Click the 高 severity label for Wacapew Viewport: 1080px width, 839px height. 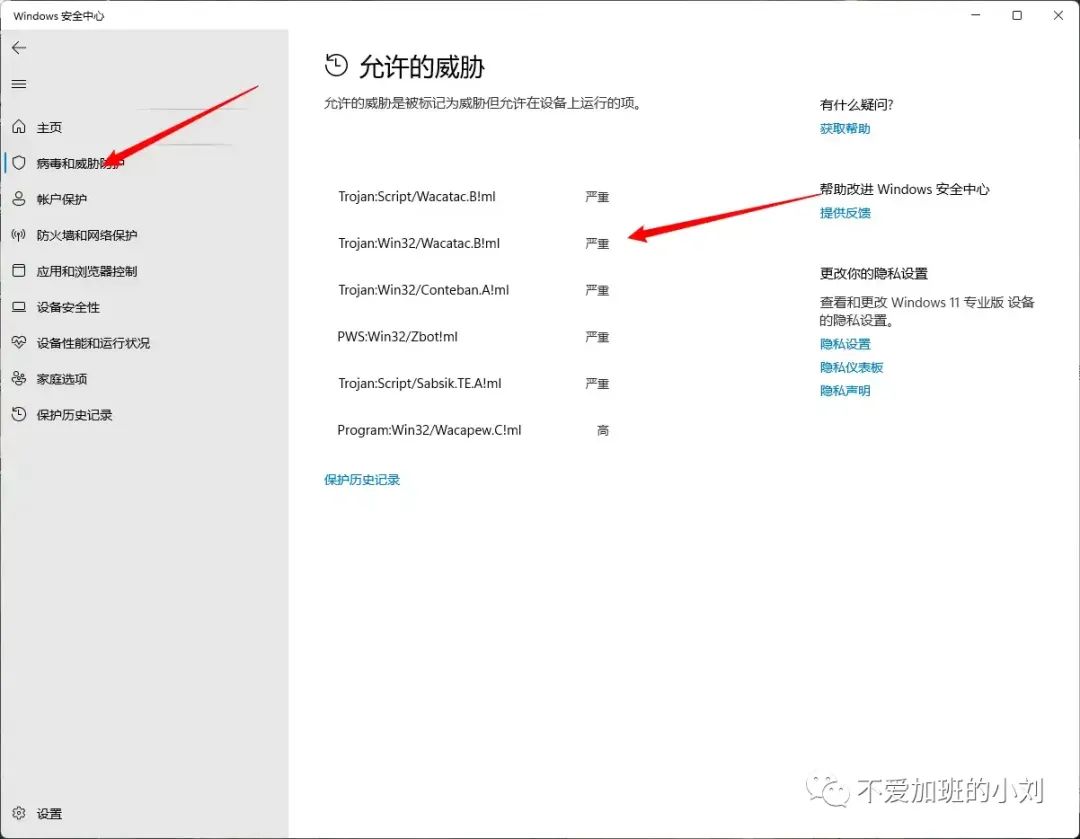pos(603,431)
